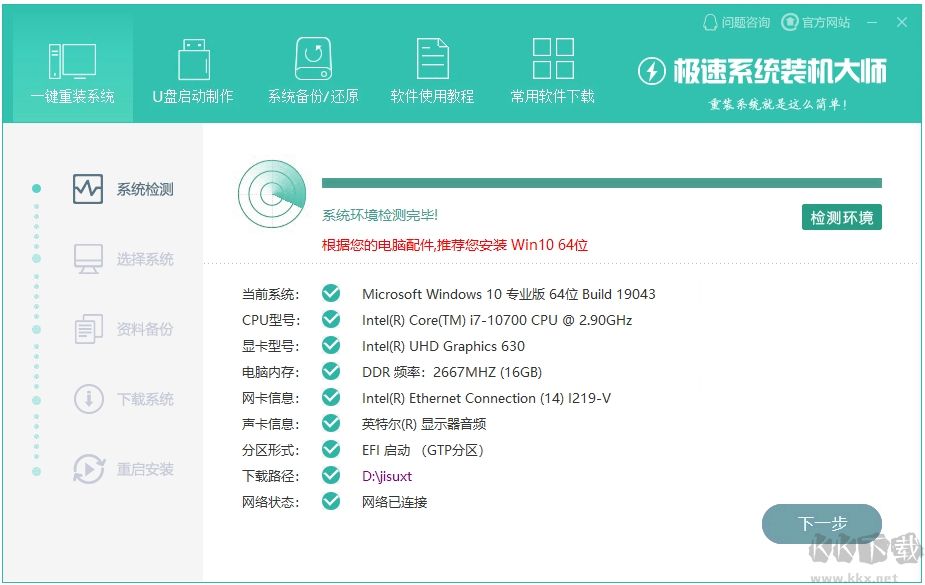Click "系统环境检测完毕!" status text
The width and height of the screenshot is (925, 585).
[380, 215]
